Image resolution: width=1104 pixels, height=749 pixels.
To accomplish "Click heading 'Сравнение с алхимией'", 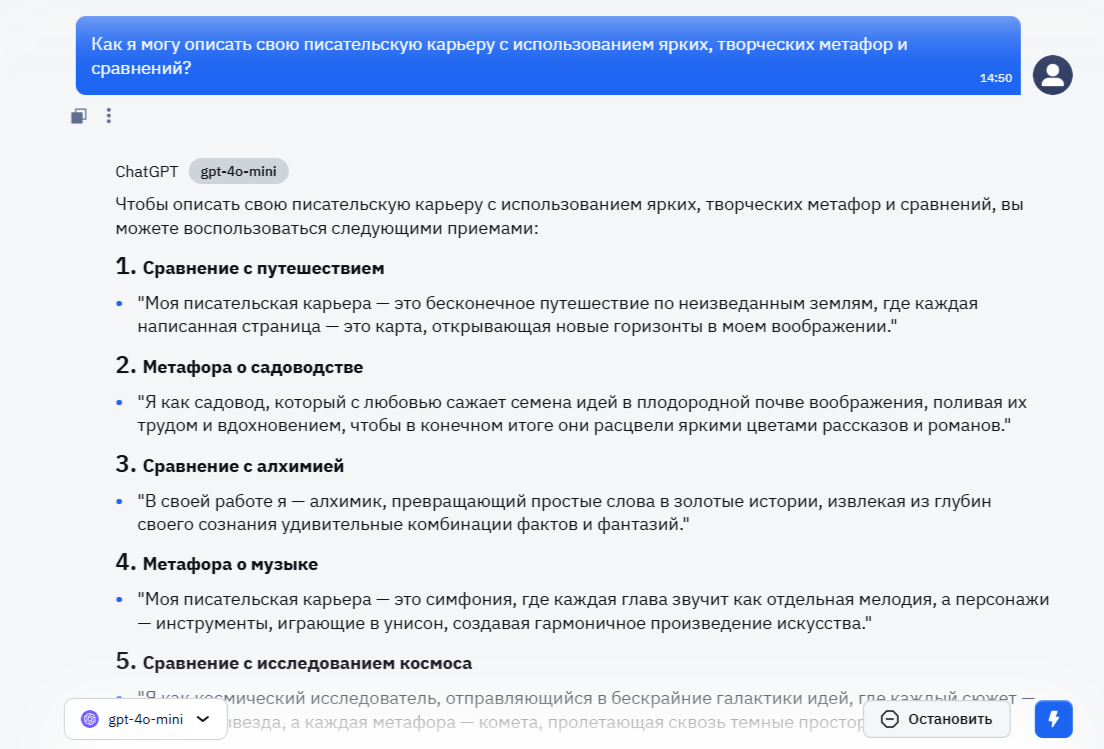I will pos(243,466).
